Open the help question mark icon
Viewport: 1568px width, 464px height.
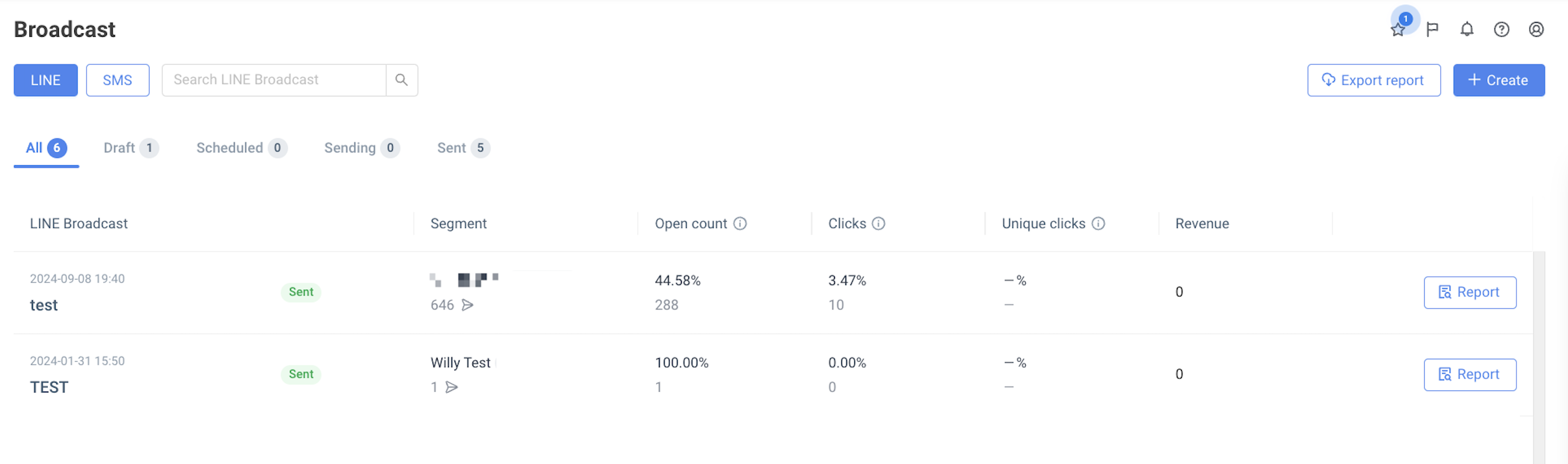[x=1502, y=29]
